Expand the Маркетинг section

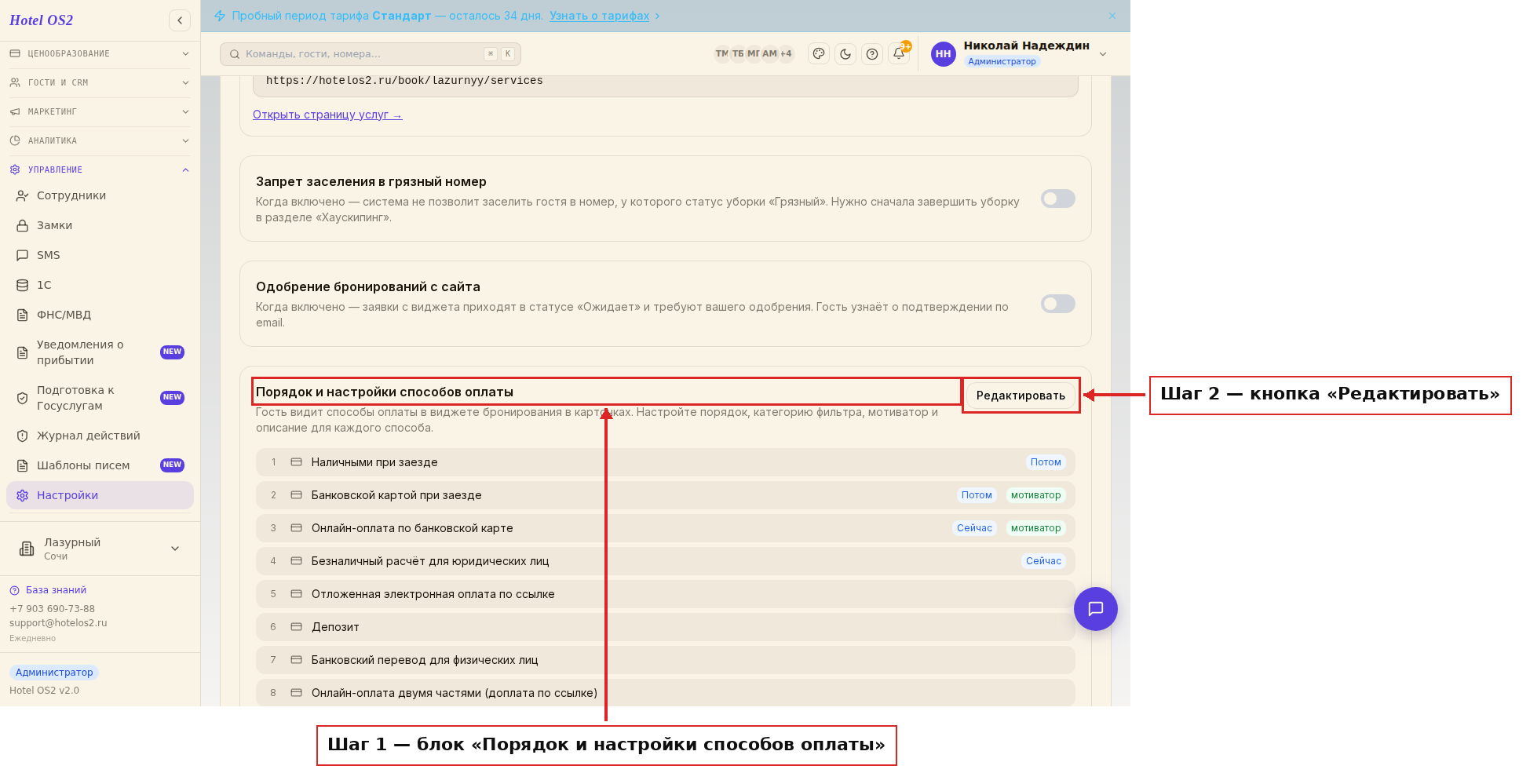(100, 112)
